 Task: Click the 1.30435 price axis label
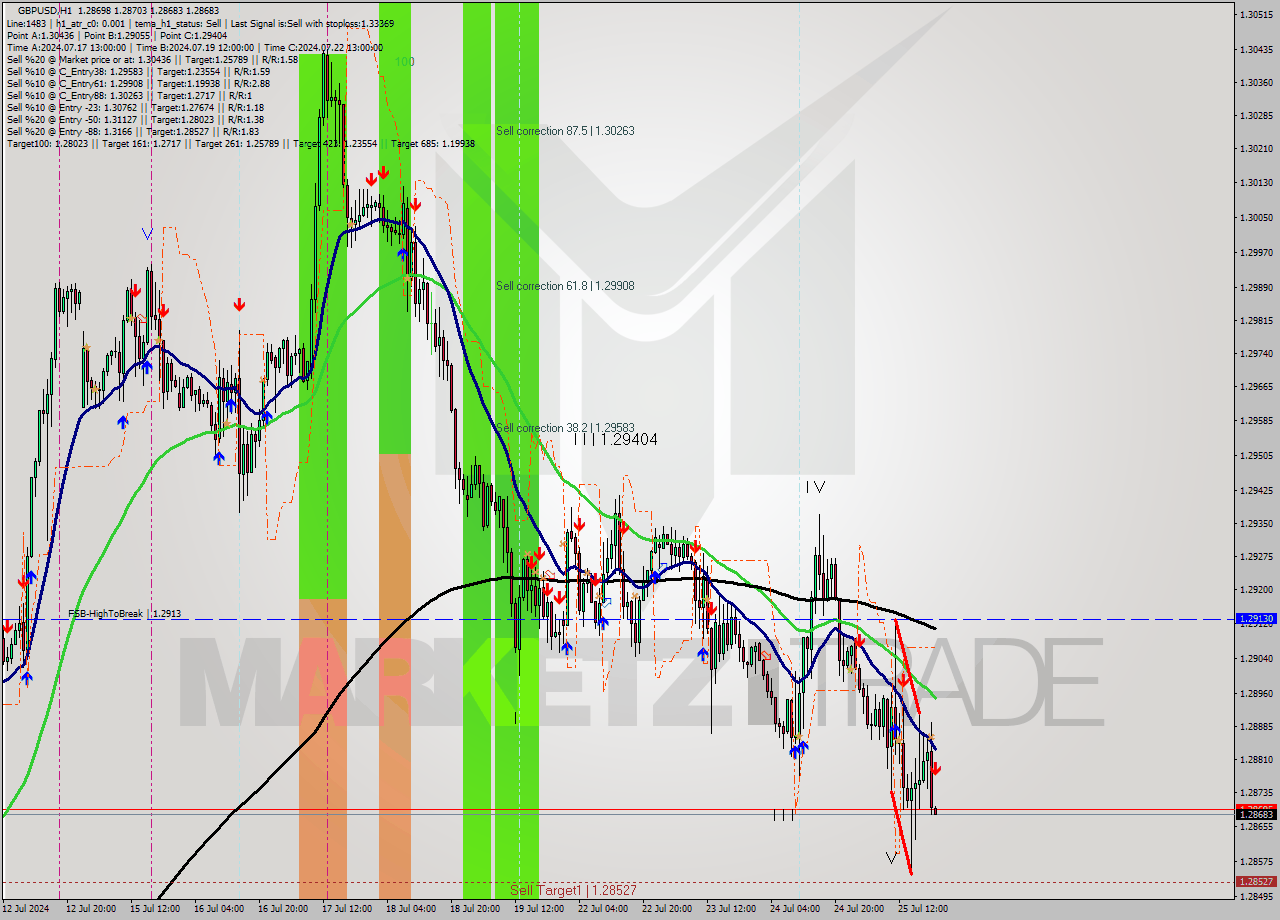click(1255, 49)
